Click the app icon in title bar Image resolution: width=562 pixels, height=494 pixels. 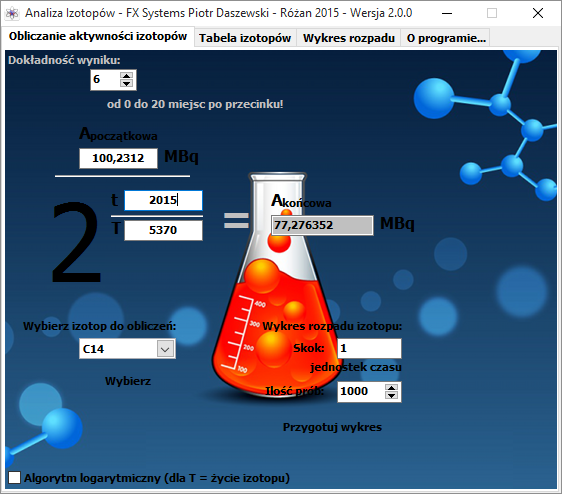coord(11,13)
